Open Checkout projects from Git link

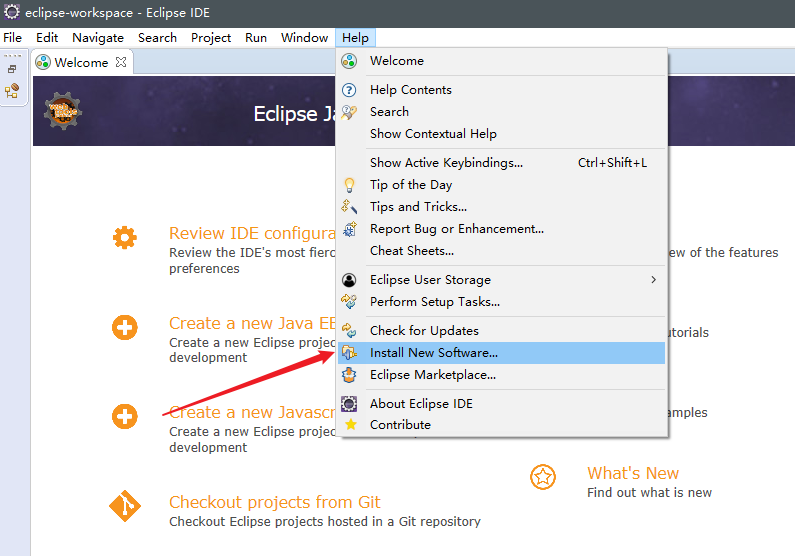tap(274, 502)
